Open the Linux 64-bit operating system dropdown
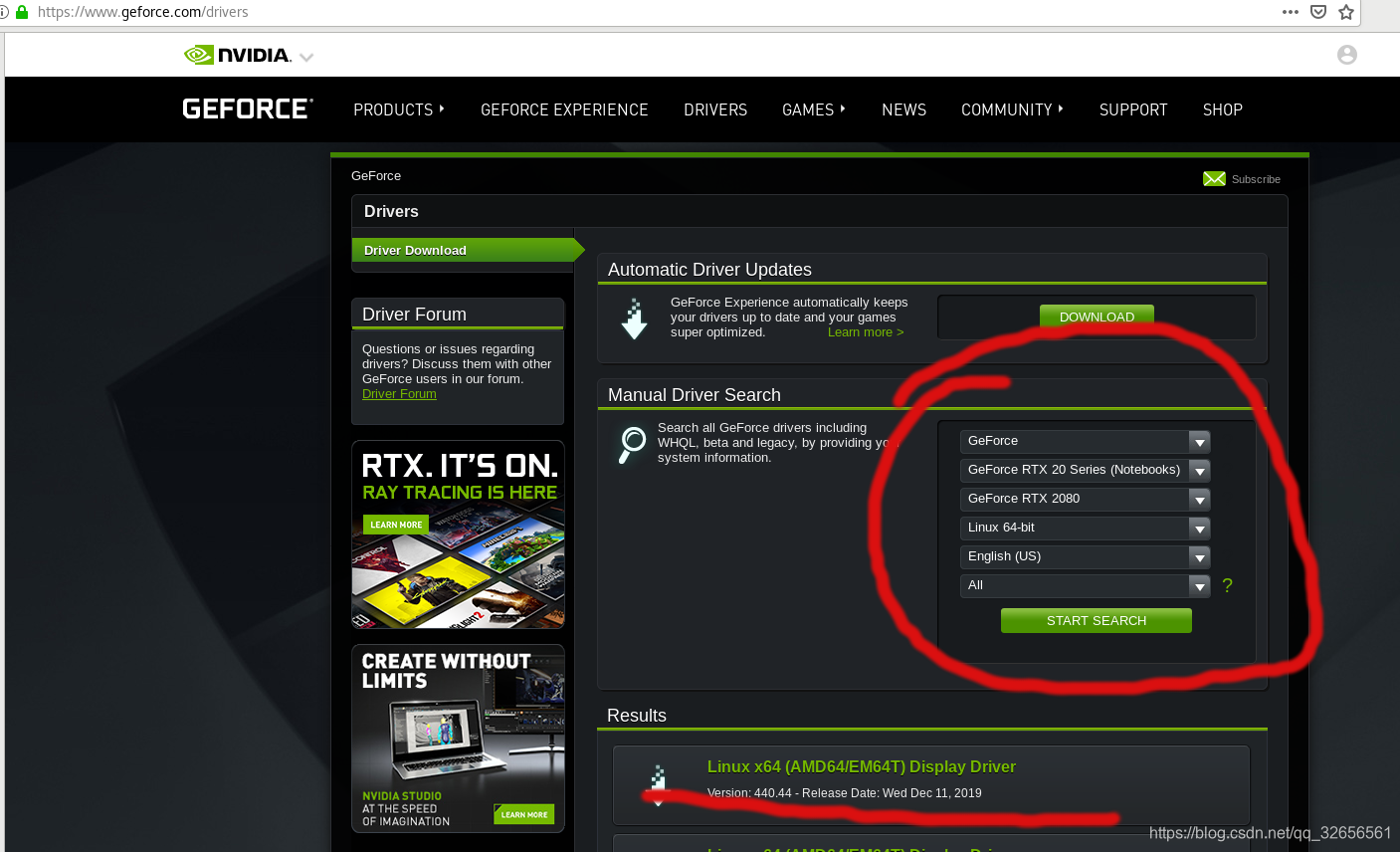The image size is (1400, 852). pos(1085,528)
